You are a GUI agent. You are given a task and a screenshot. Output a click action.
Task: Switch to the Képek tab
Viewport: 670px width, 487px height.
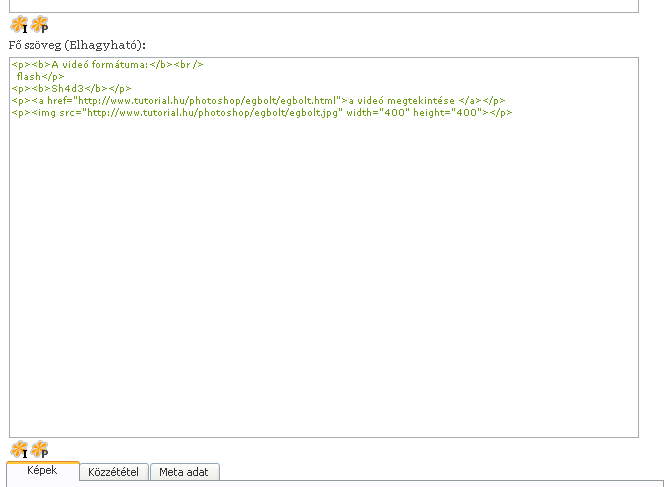[x=43, y=471]
